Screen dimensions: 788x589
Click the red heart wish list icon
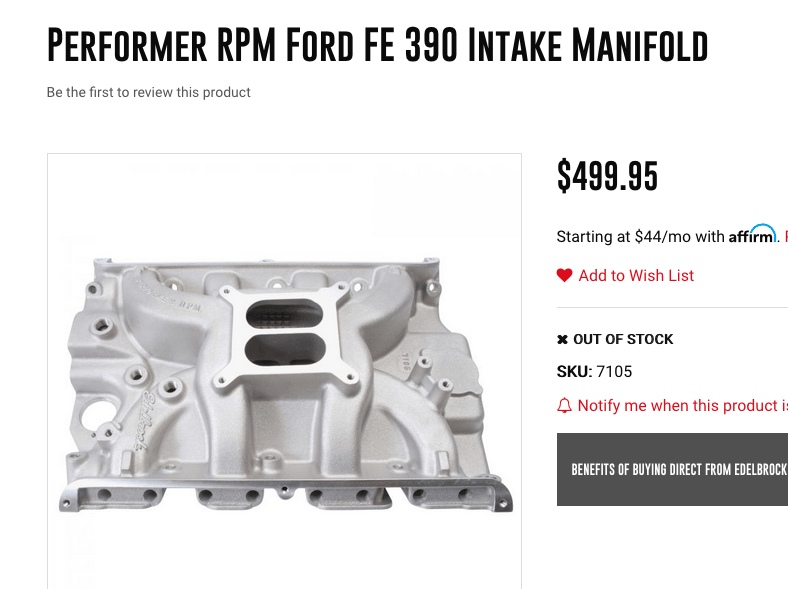[x=565, y=276]
